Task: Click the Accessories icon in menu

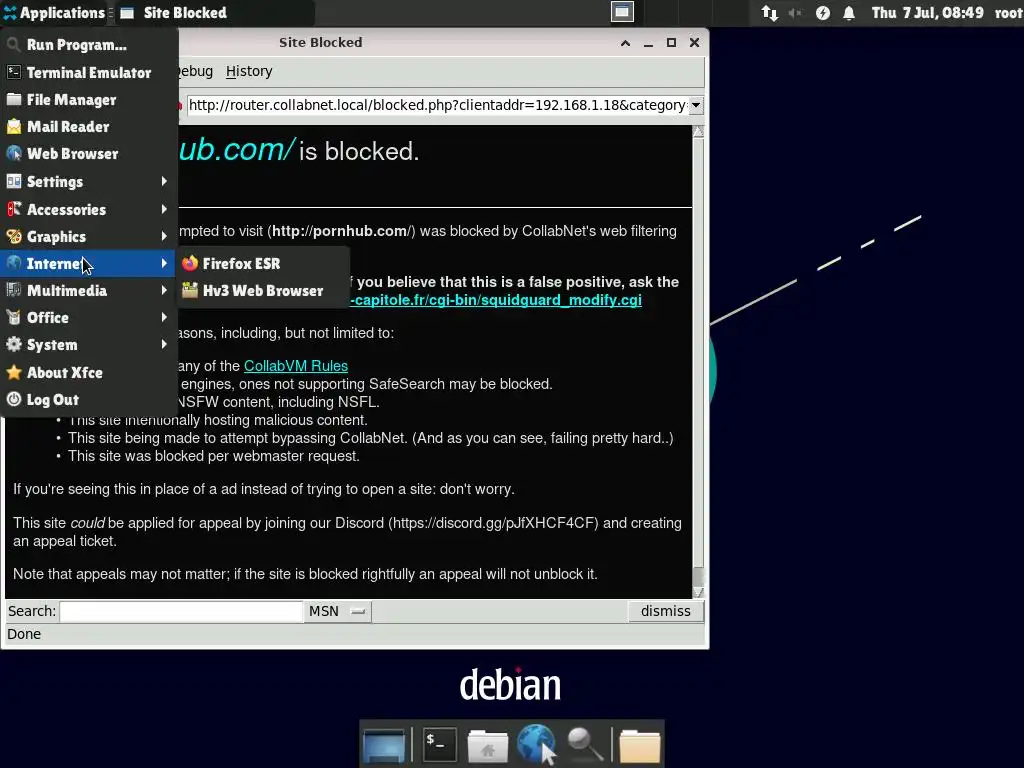Action: point(14,209)
